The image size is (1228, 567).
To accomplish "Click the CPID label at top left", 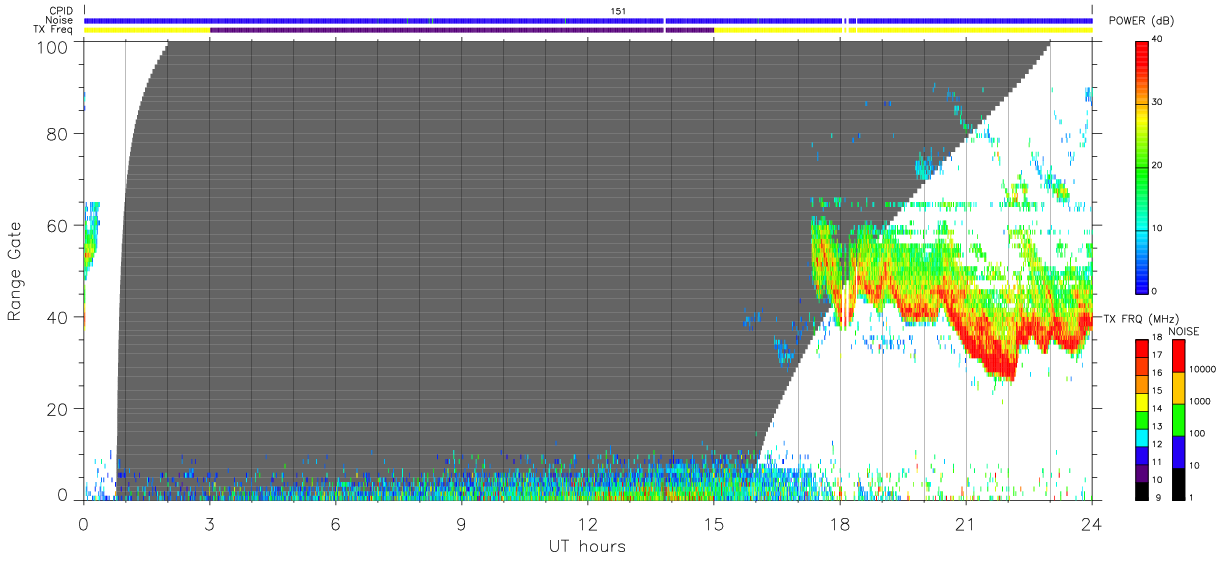I will (61, 11).
